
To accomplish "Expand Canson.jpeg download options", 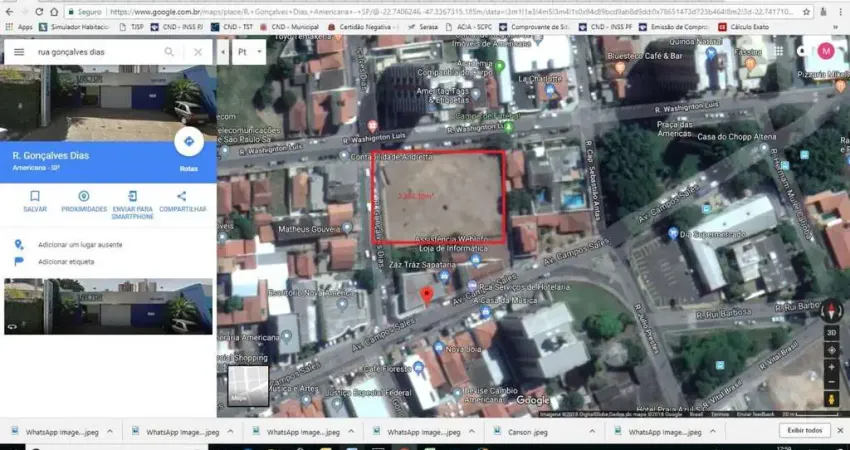I will pos(592,432).
